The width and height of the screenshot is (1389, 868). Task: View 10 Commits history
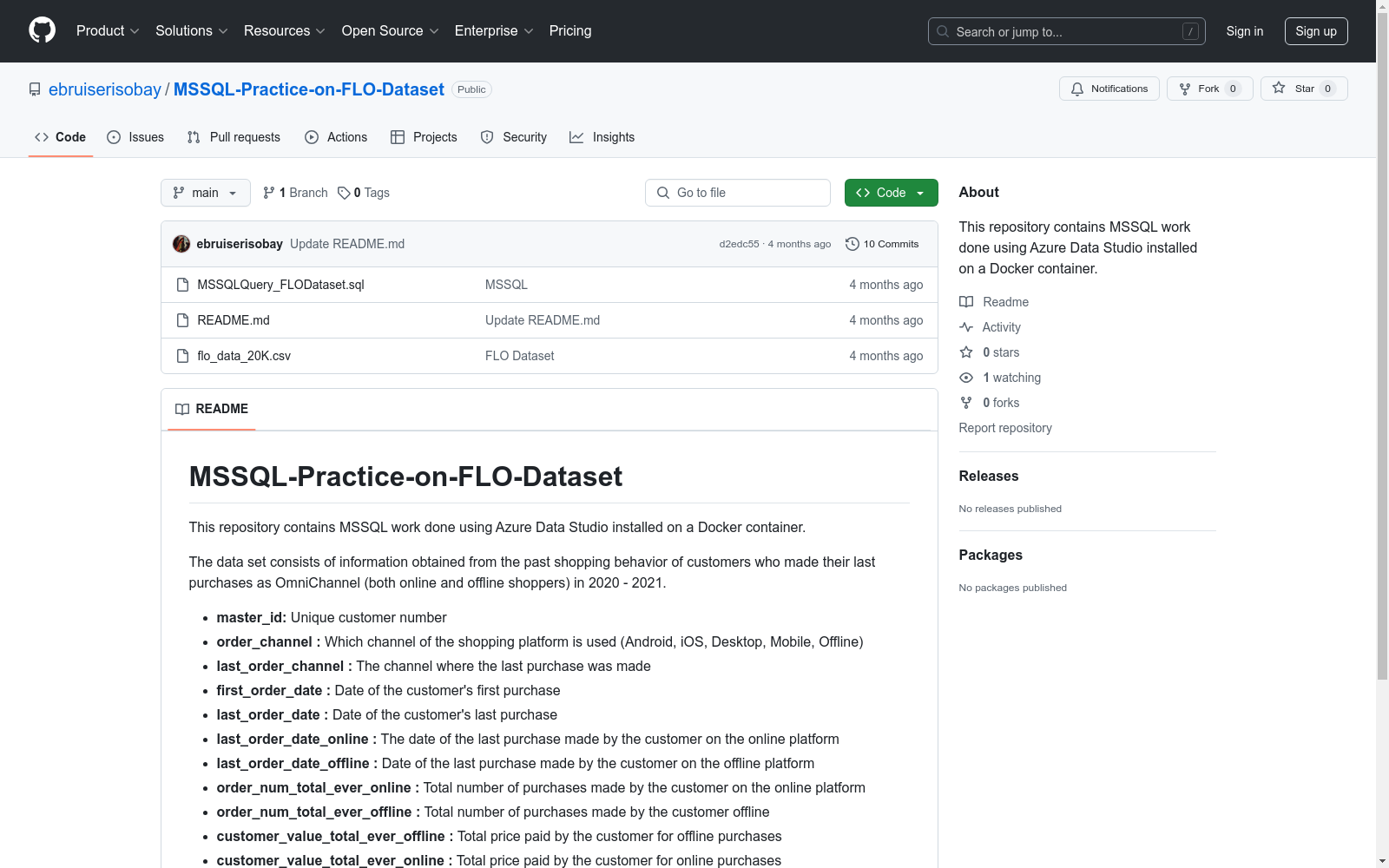click(882, 244)
